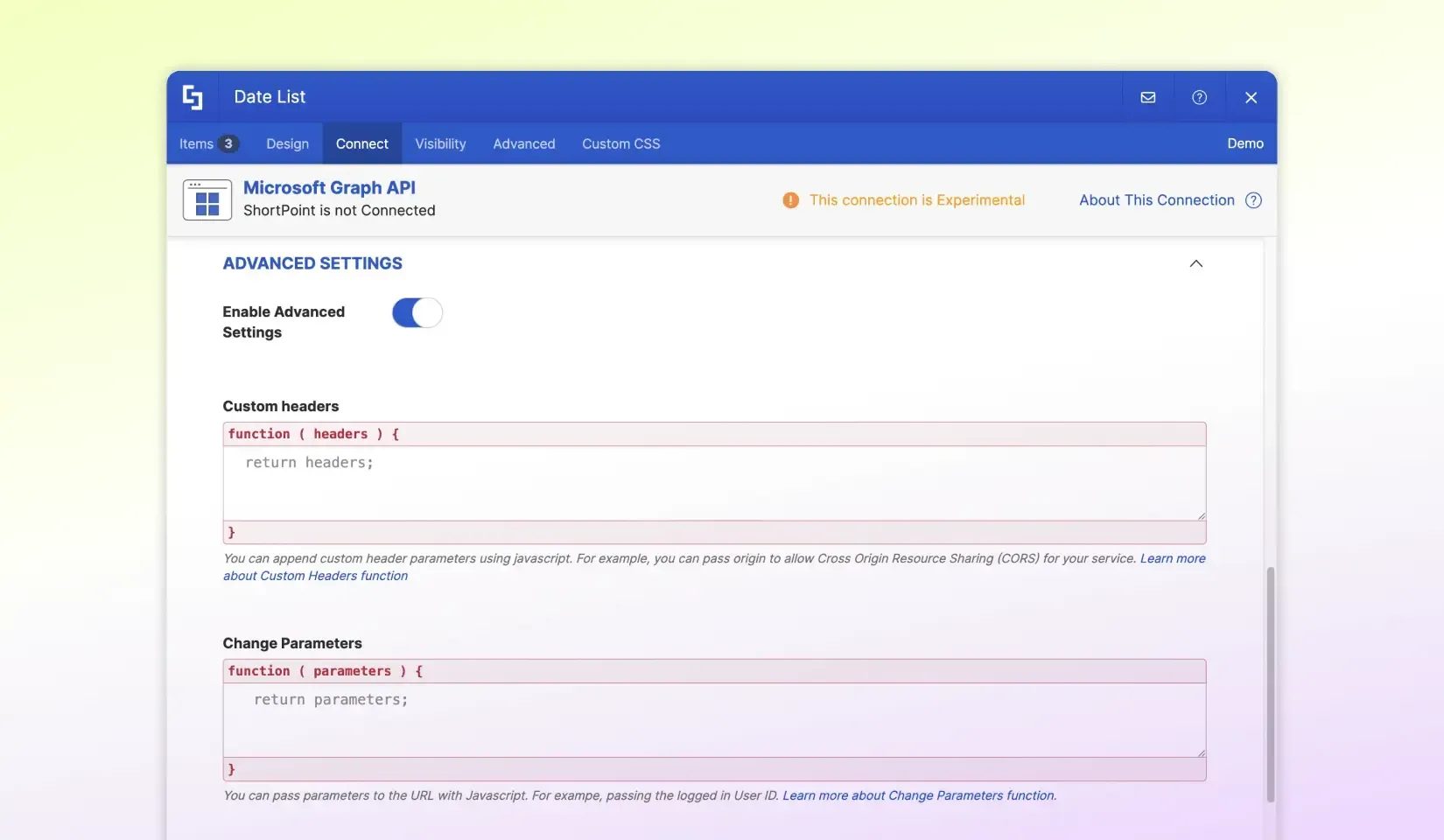
Task: Click the ADVANCED SETTINGS heading
Action: click(312, 263)
